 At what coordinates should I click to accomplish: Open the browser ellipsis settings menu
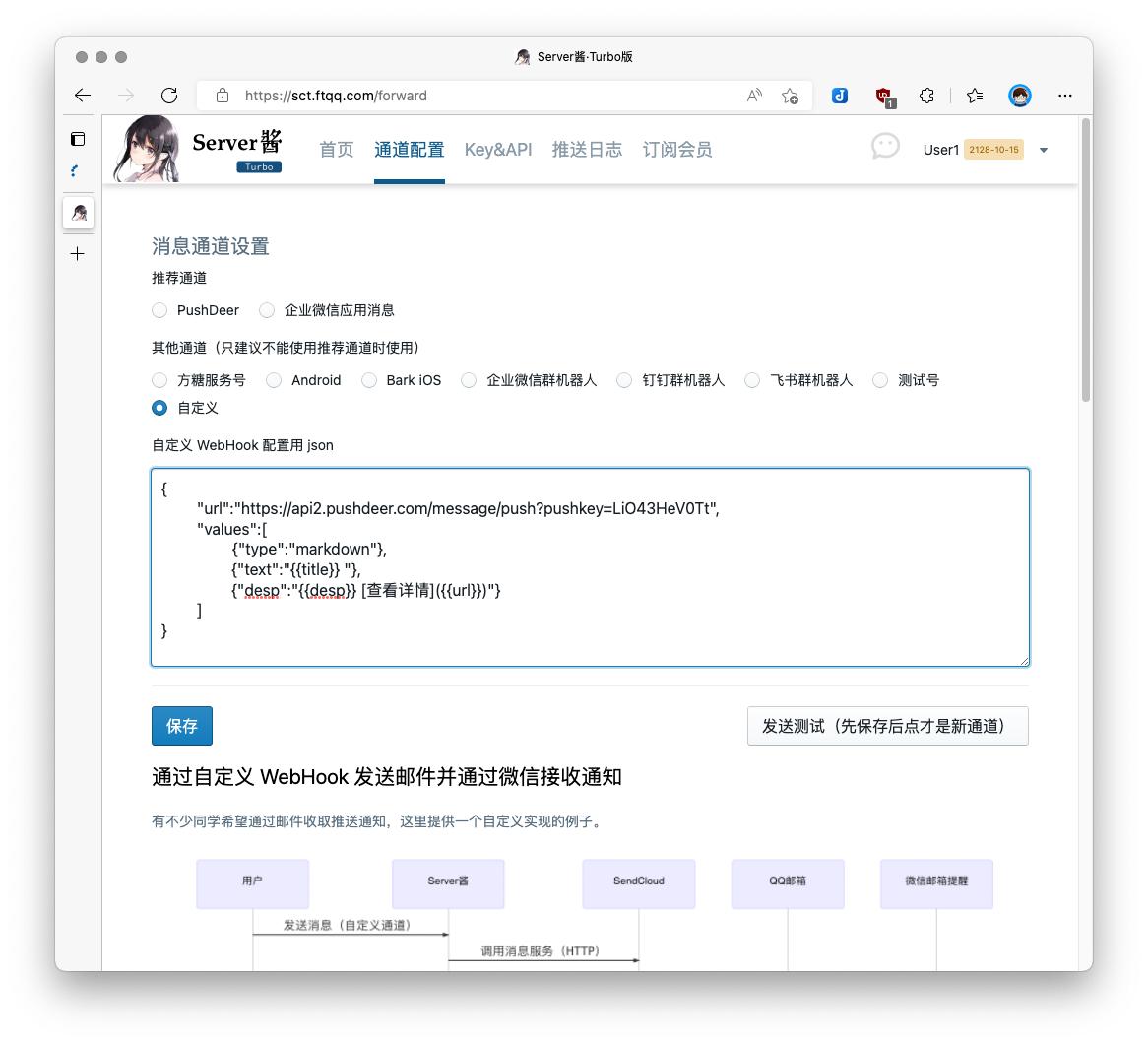1065,96
